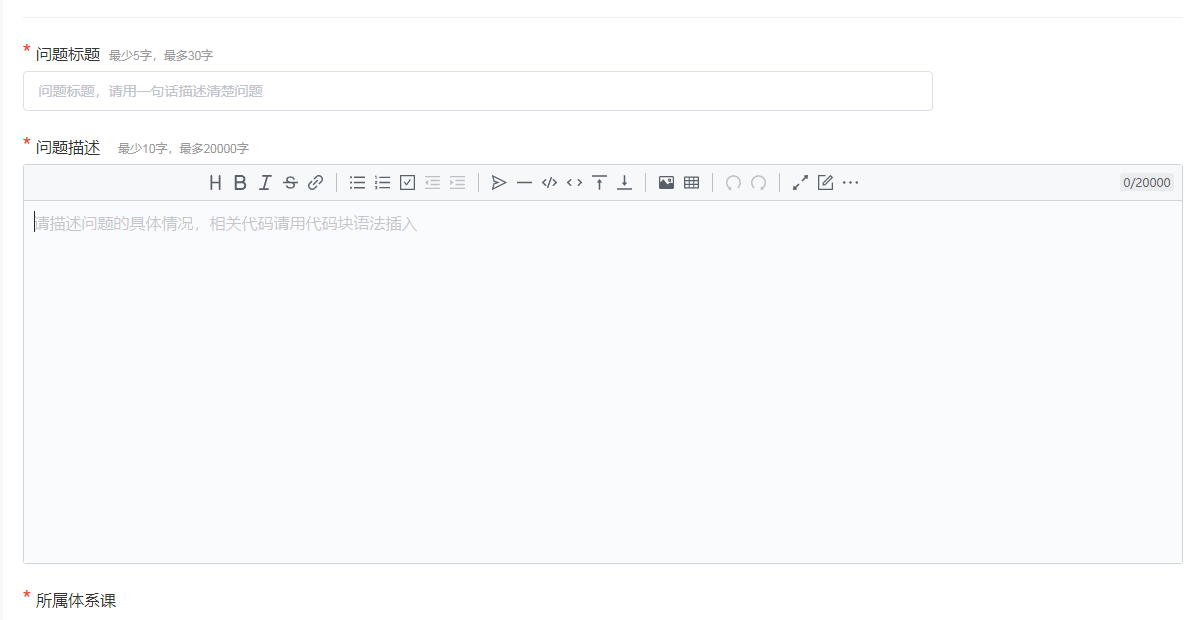Open more options with the three dots
1185x620 pixels.
coord(850,183)
